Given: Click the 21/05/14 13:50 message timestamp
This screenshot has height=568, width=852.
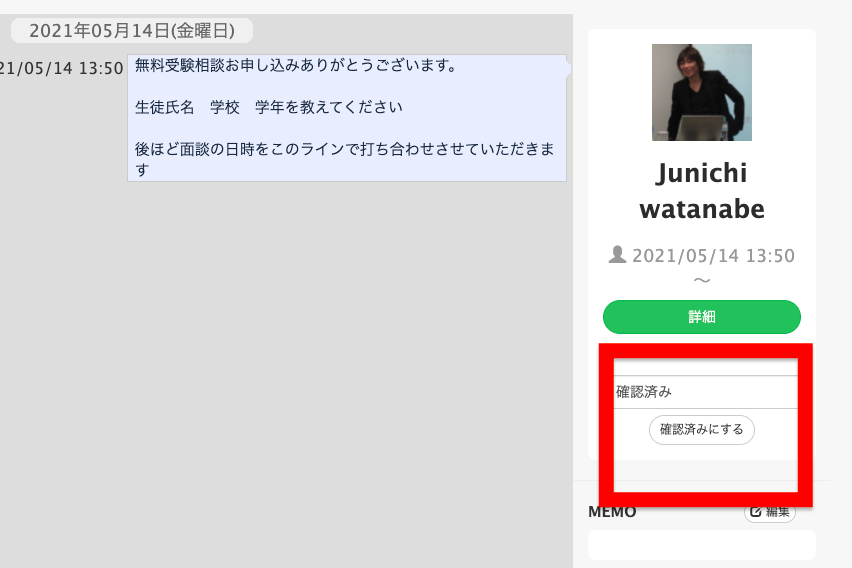Looking at the screenshot, I should pos(61,68).
